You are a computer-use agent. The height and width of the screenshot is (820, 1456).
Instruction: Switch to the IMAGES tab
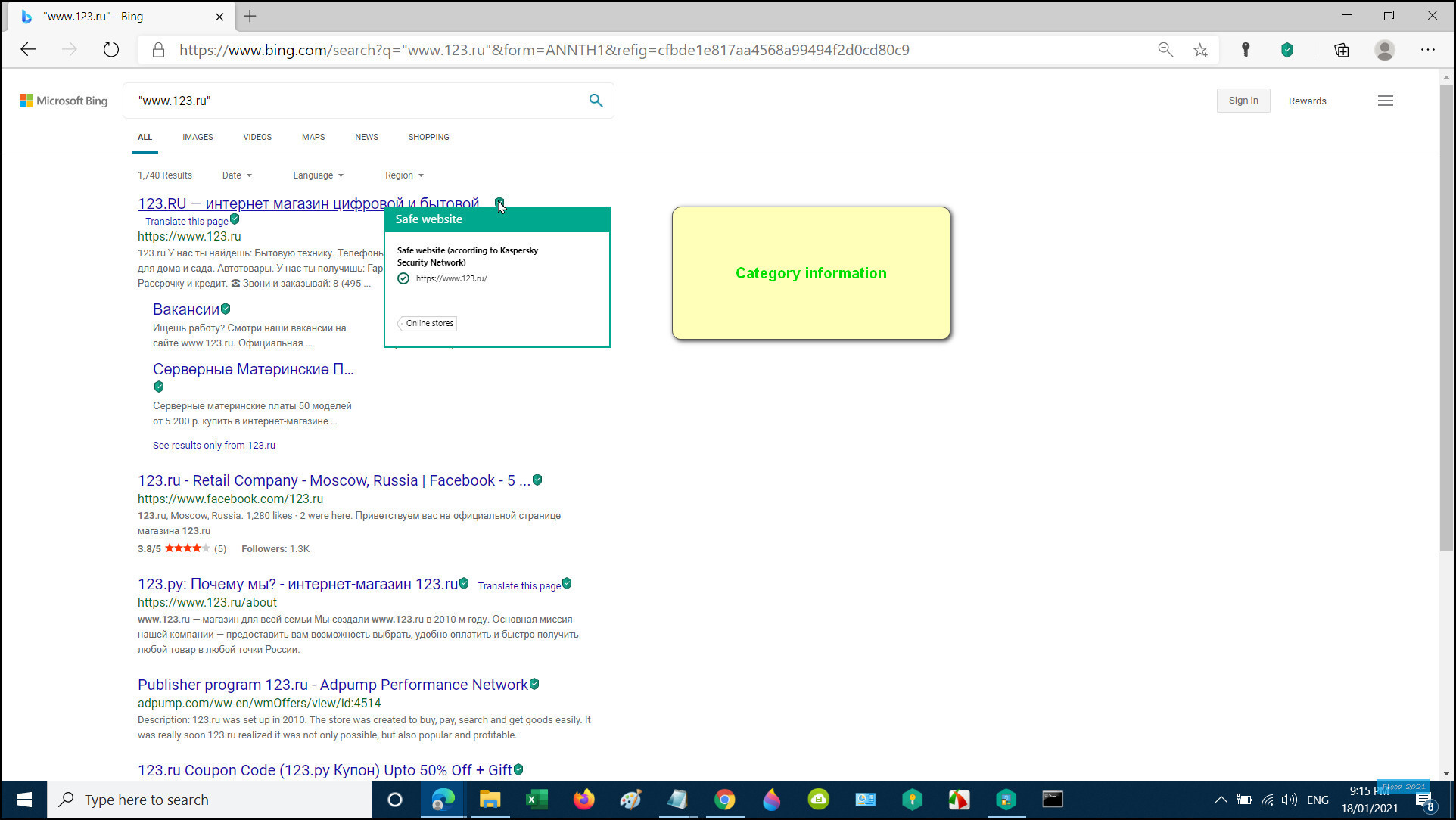click(198, 137)
